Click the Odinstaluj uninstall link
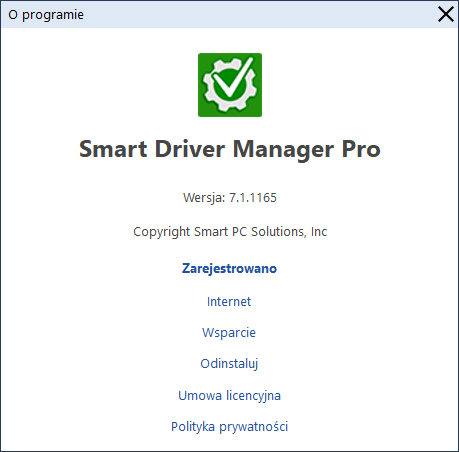 tap(229, 364)
